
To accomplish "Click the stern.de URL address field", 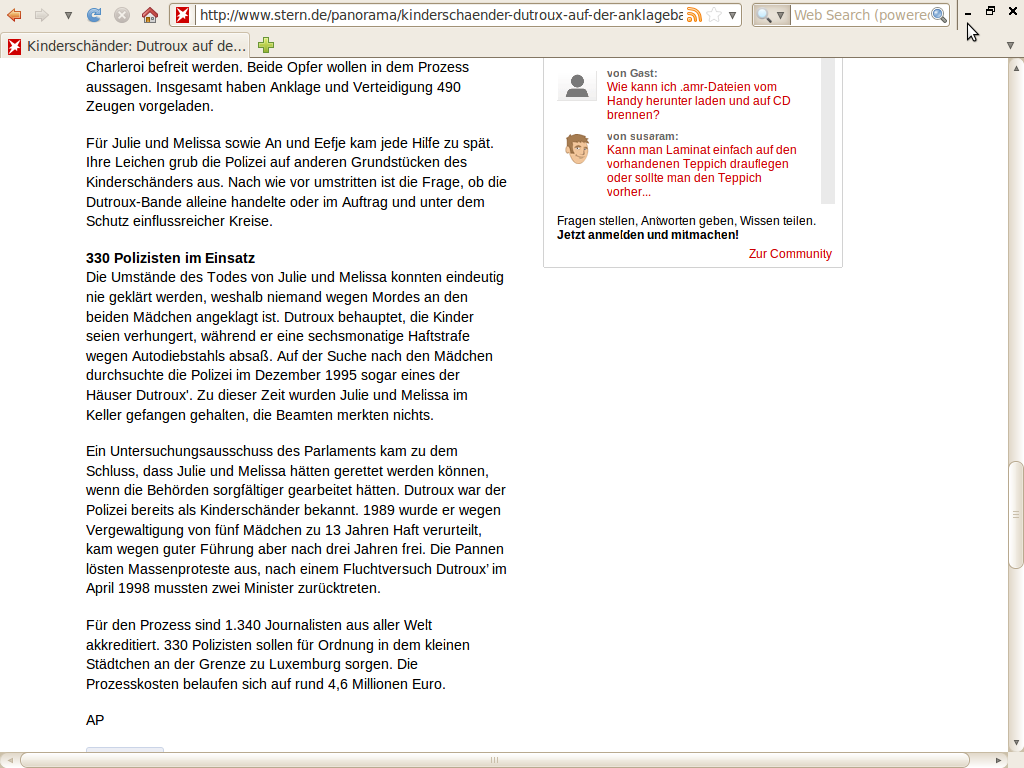I will click(x=441, y=15).
